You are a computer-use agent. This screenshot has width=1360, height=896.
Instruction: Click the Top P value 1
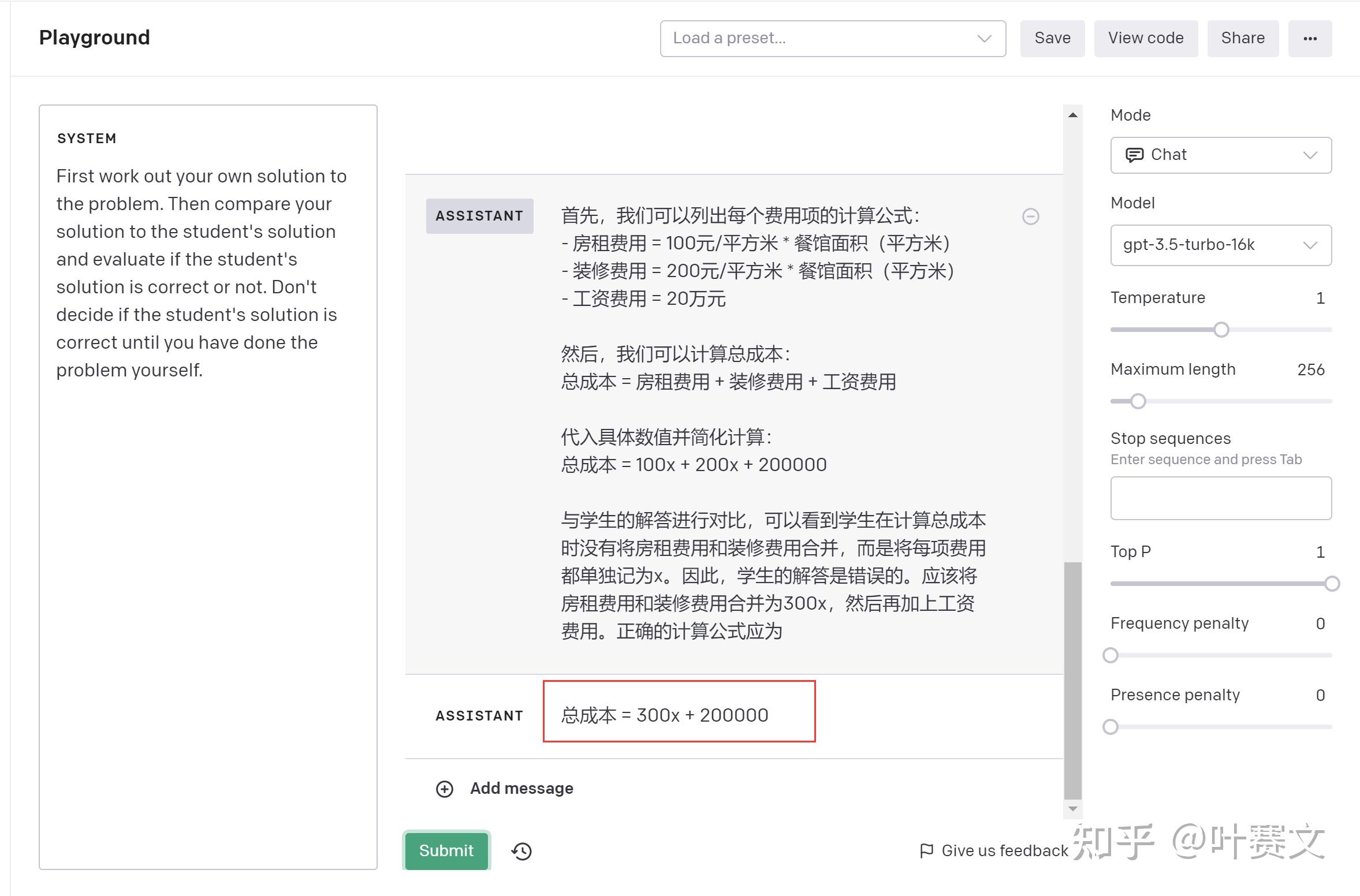(x=1320, y=552)
